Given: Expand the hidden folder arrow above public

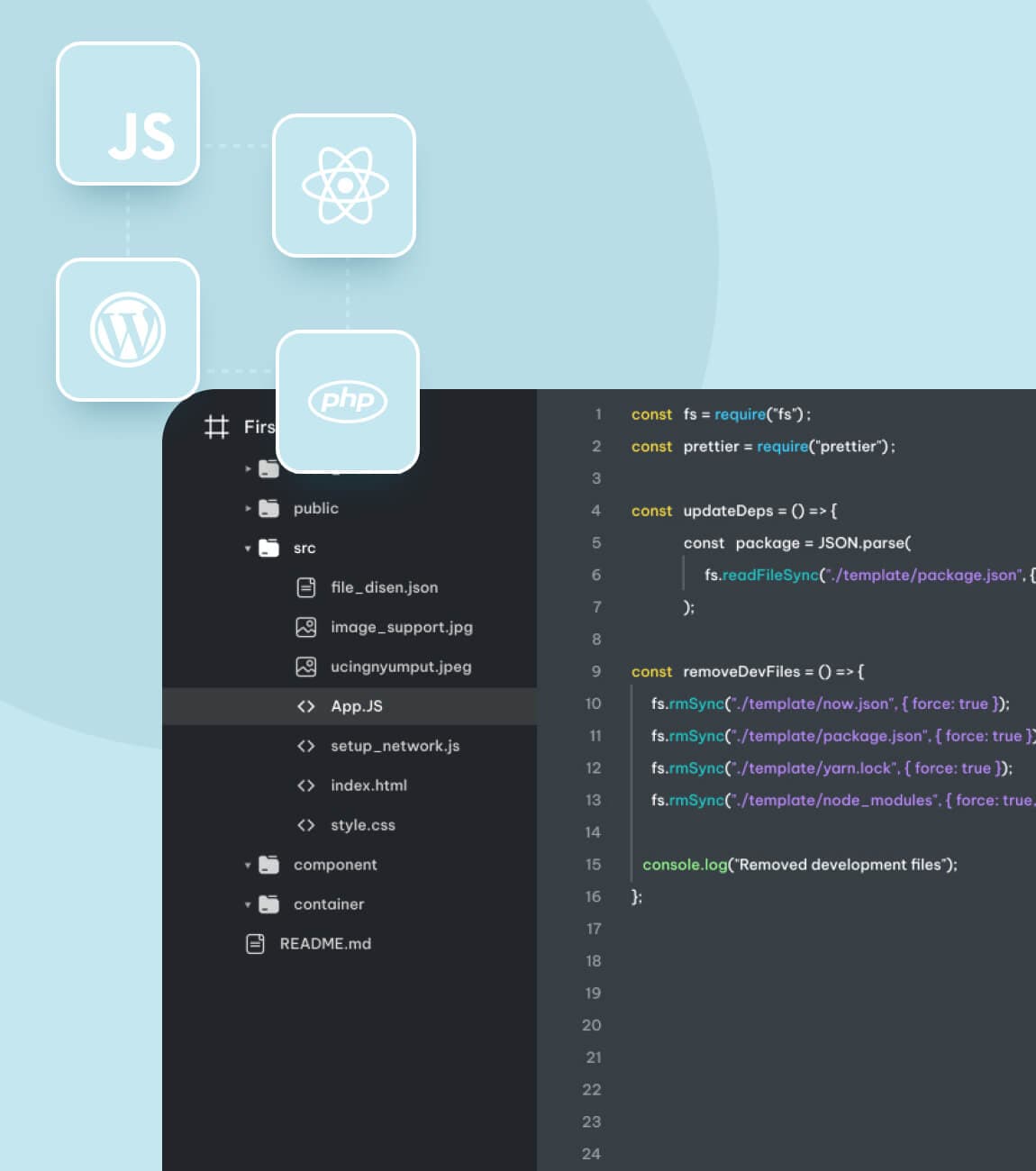Looking at the screenshot, I should (248, 468).
